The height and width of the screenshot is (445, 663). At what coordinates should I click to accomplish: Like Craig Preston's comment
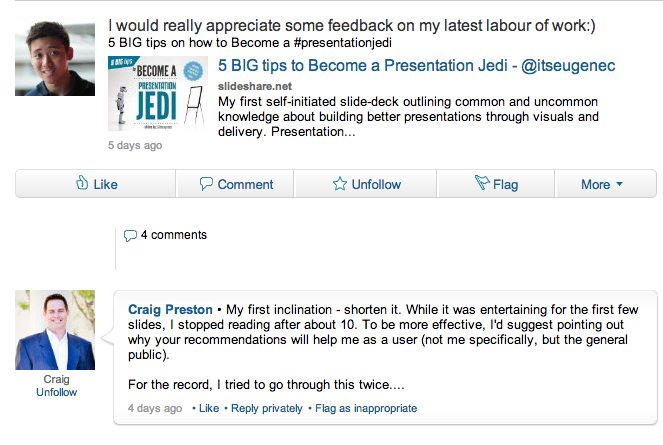pyautogui.click(x=209, y=408)
